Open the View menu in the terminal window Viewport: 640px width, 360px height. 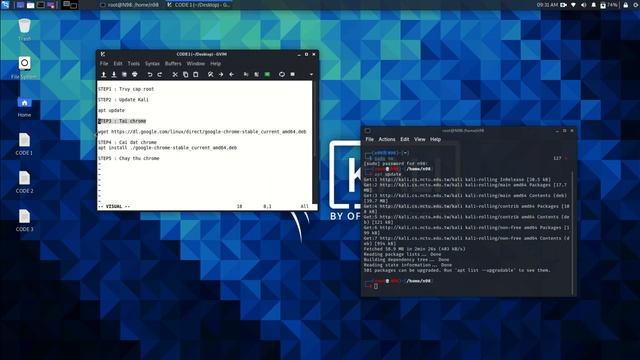[x=420, y=139]
